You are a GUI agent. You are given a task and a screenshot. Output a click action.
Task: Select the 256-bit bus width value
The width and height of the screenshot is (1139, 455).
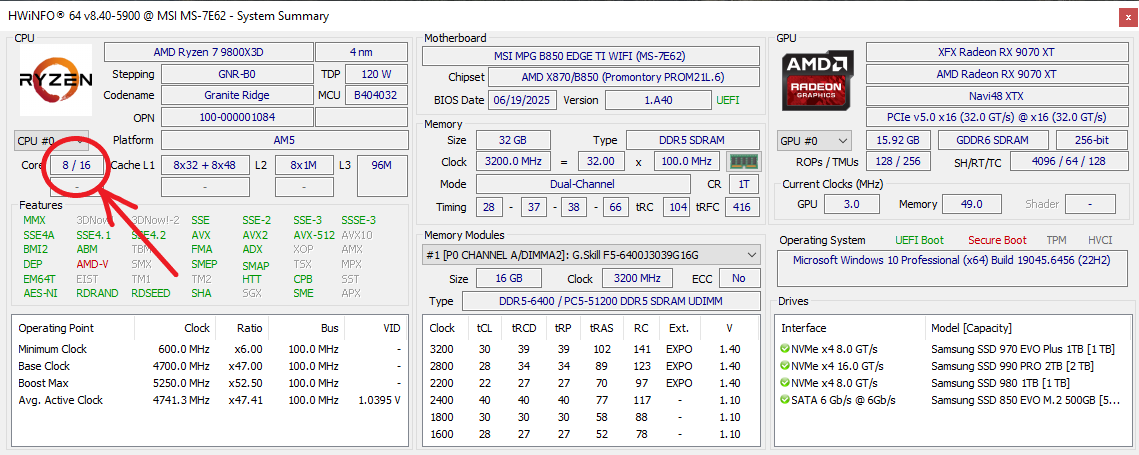1092,140
